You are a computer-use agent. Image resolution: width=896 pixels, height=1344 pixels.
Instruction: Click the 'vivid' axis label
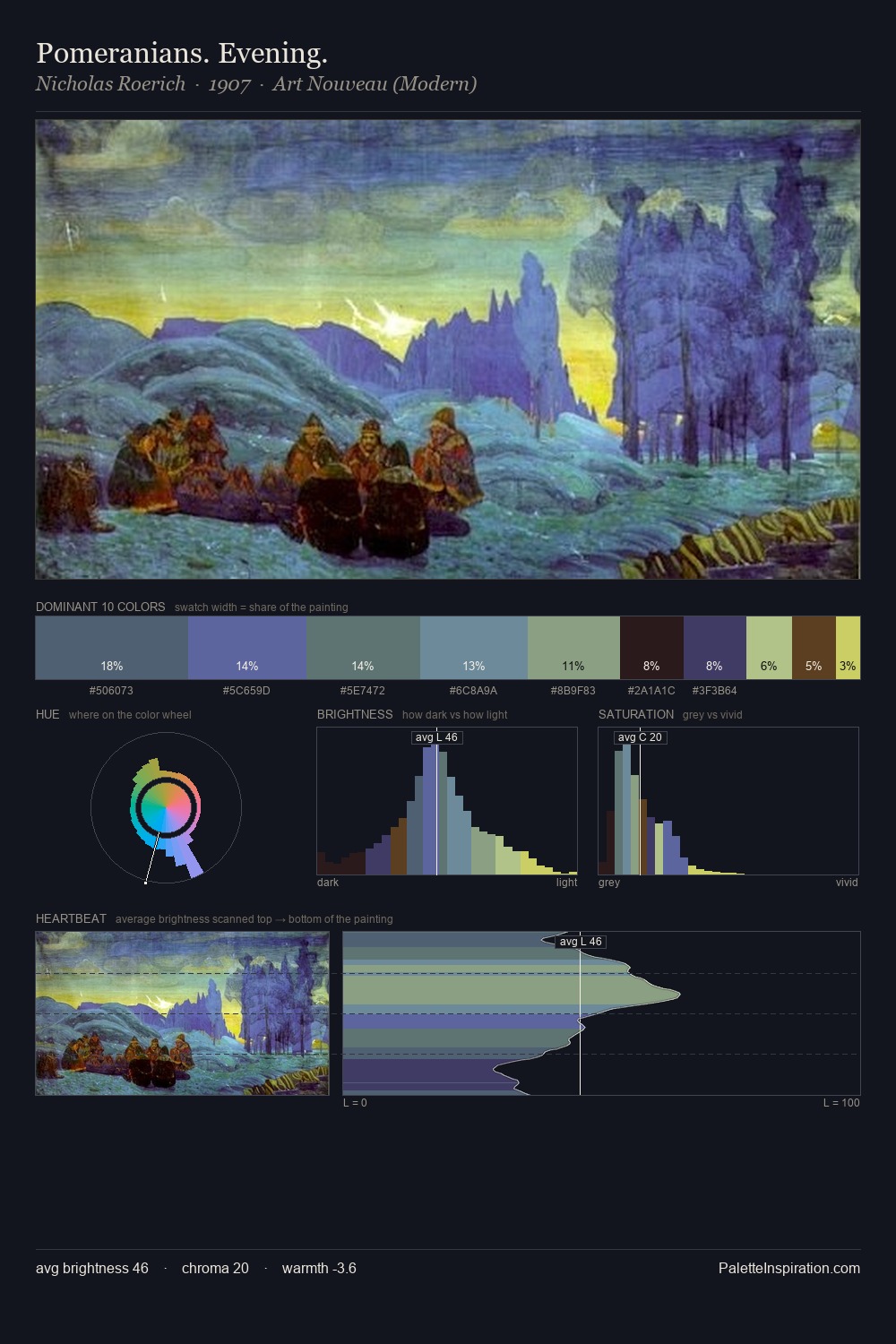[x=847, y=883]
